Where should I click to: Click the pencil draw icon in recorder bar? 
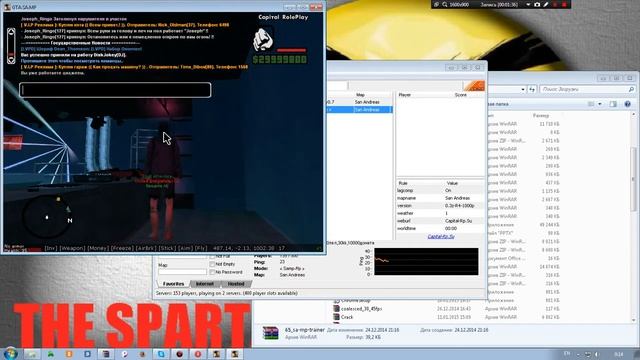pos(546,4)
